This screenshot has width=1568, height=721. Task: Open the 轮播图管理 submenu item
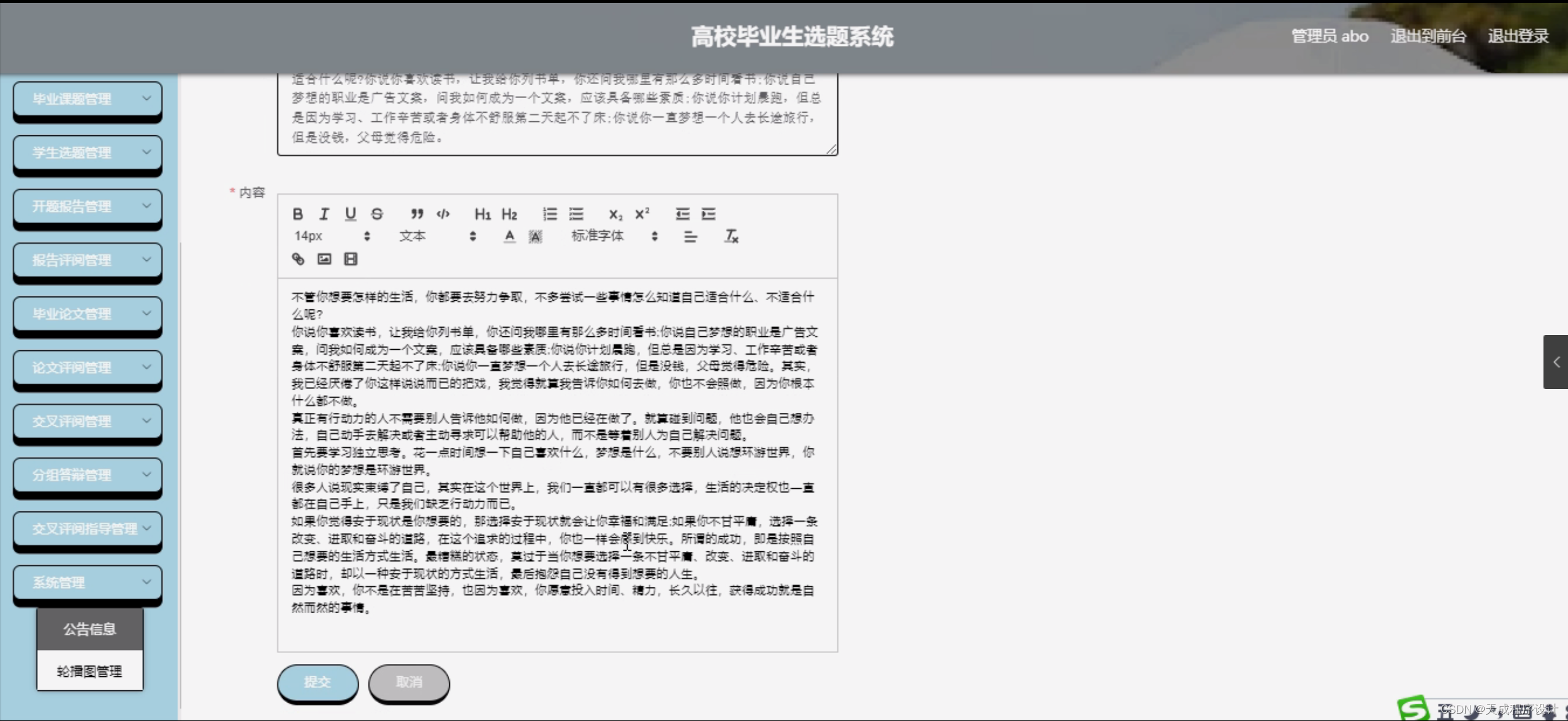(89, 671)
